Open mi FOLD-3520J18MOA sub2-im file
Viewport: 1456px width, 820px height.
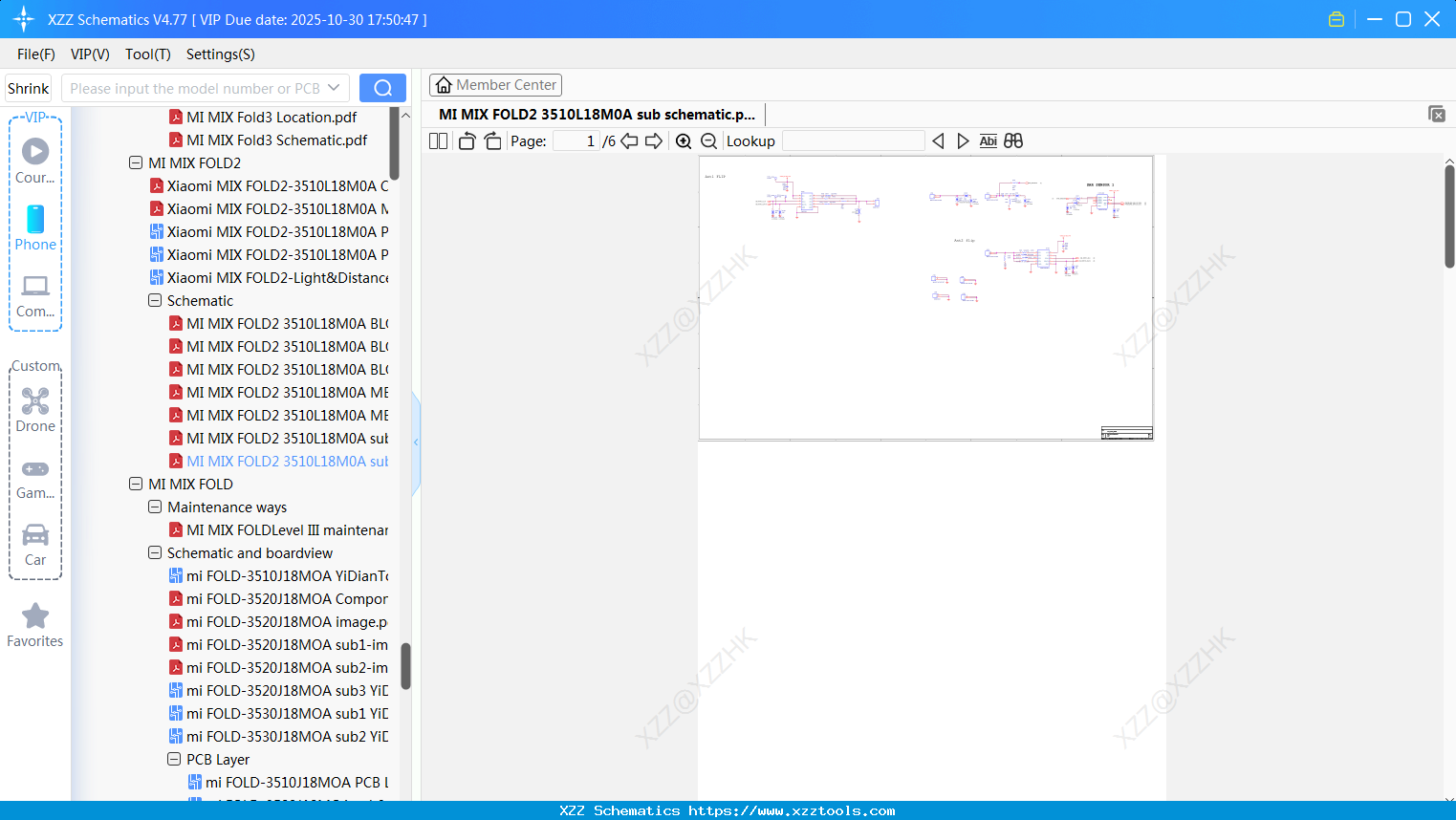[288, 667]
